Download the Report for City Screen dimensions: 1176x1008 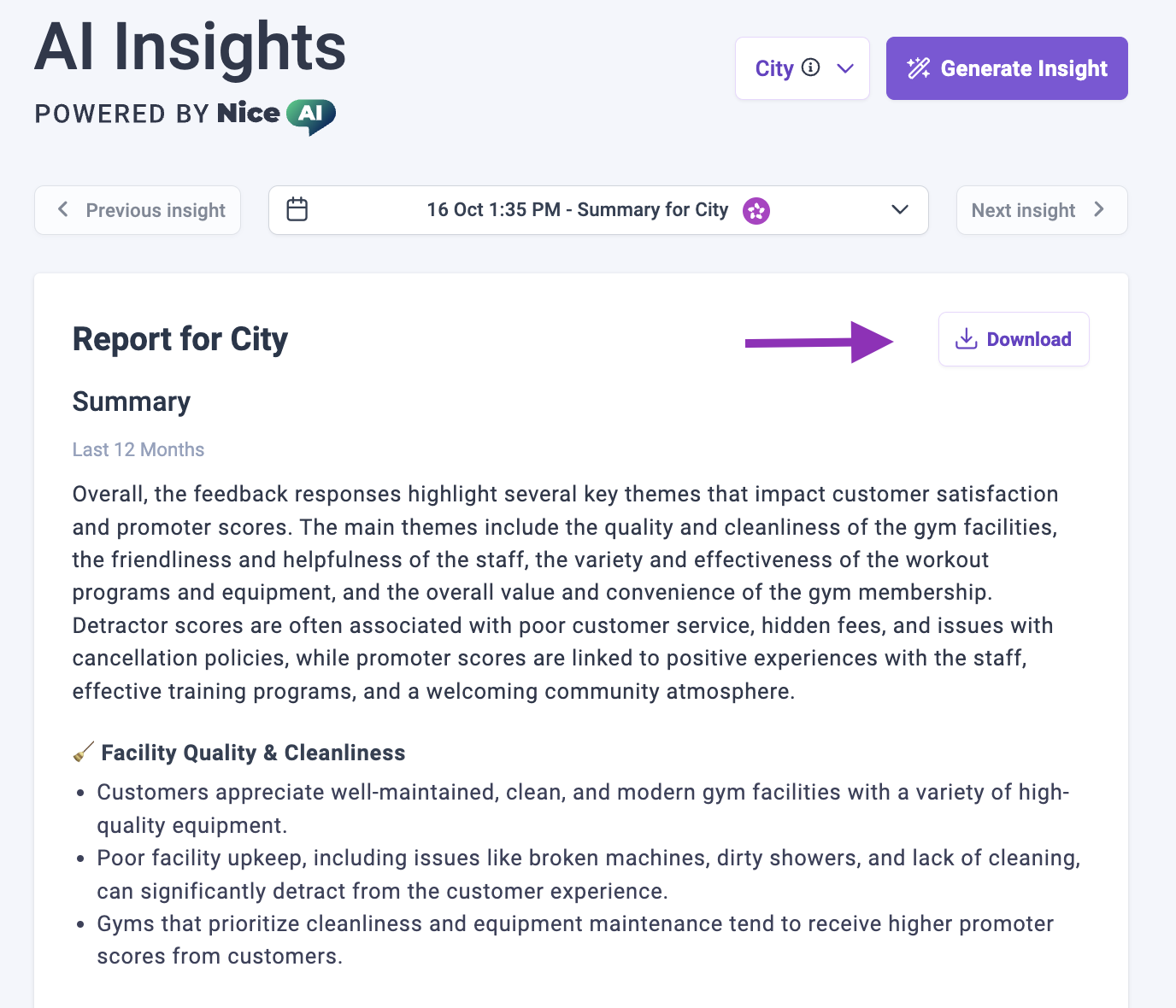(1014, 339)
